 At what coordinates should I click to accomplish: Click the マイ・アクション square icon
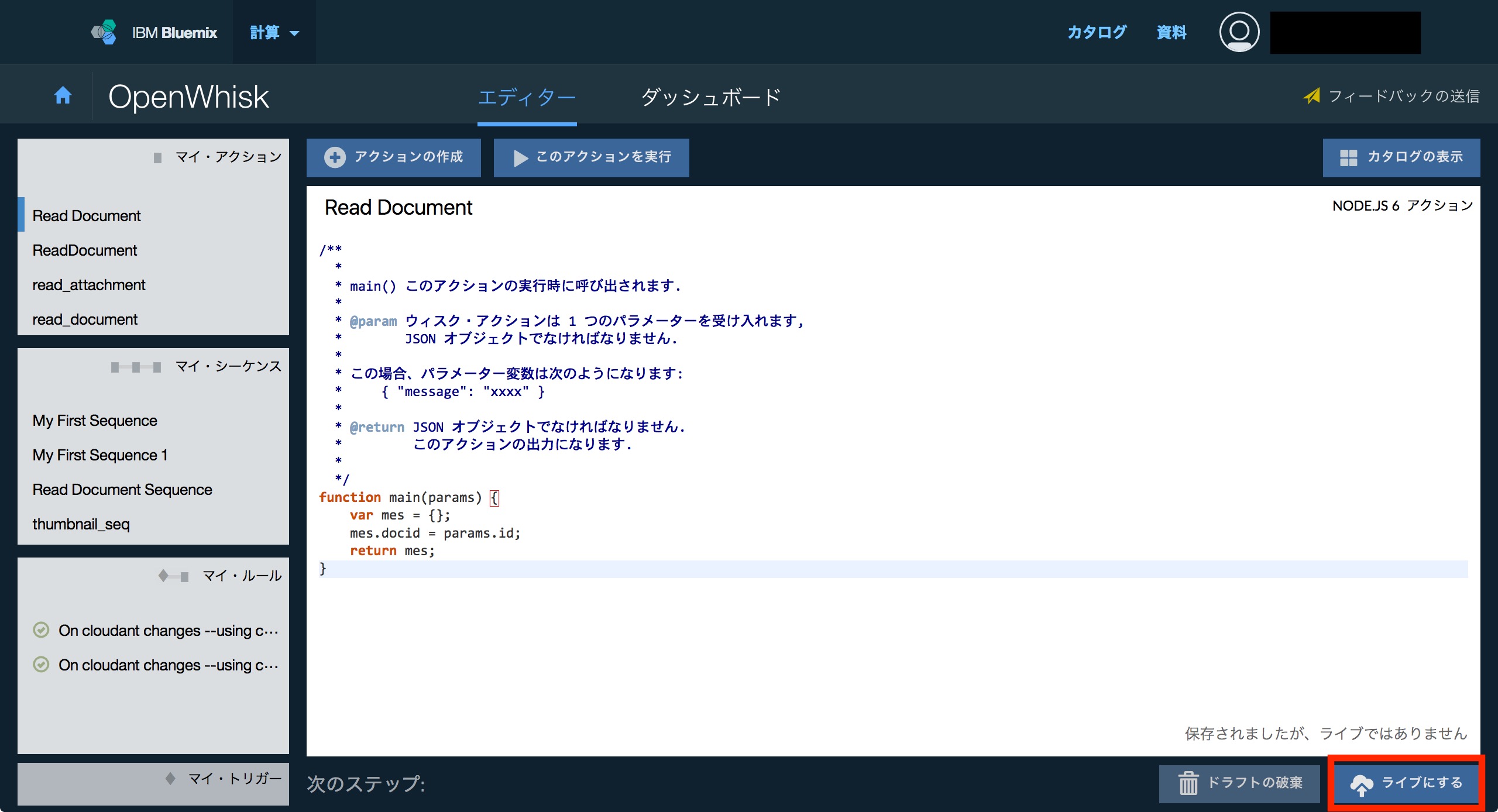pyautogui.click(x=157, y=158)
